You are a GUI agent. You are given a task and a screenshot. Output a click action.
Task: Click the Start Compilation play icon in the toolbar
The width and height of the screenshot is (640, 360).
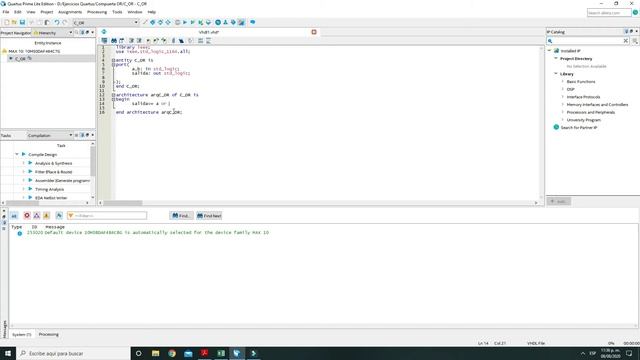[x=184, y=22]
